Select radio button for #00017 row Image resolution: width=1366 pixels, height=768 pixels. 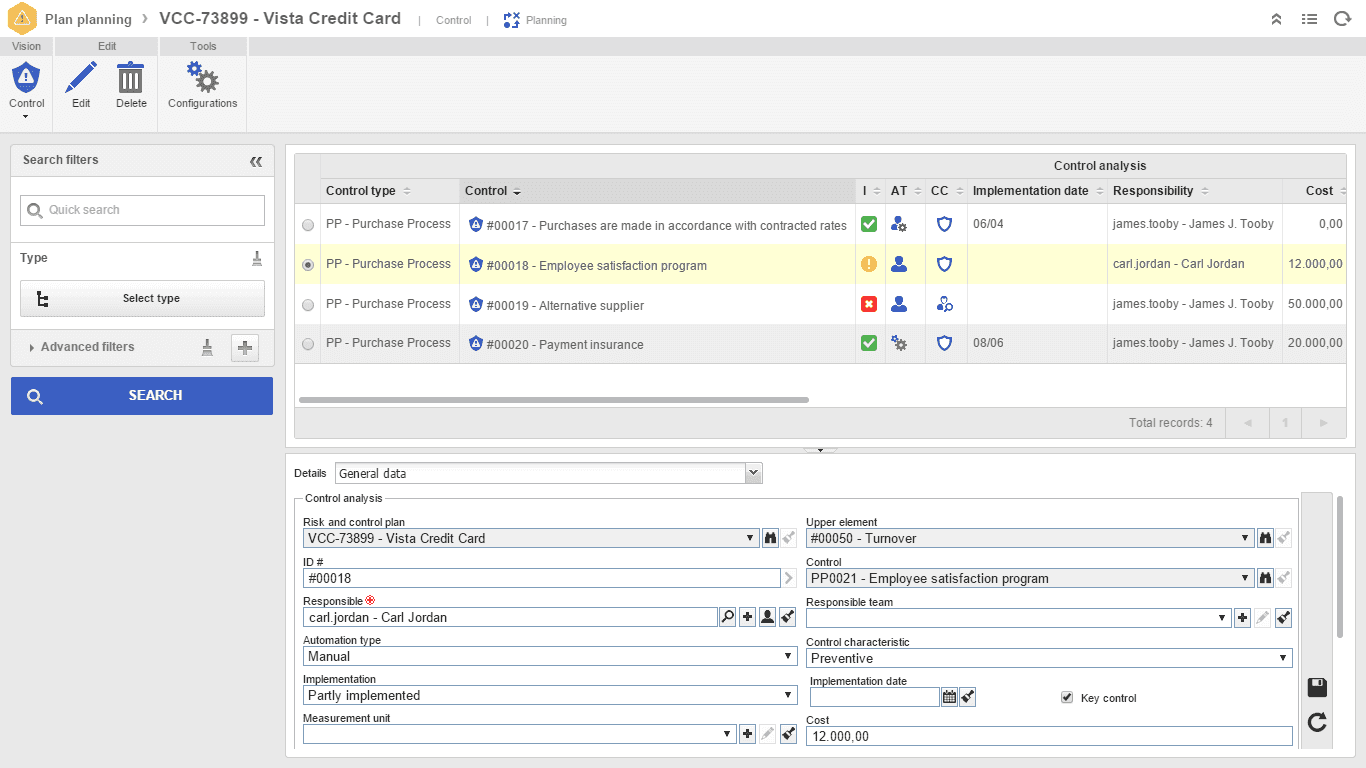(308, 226)
